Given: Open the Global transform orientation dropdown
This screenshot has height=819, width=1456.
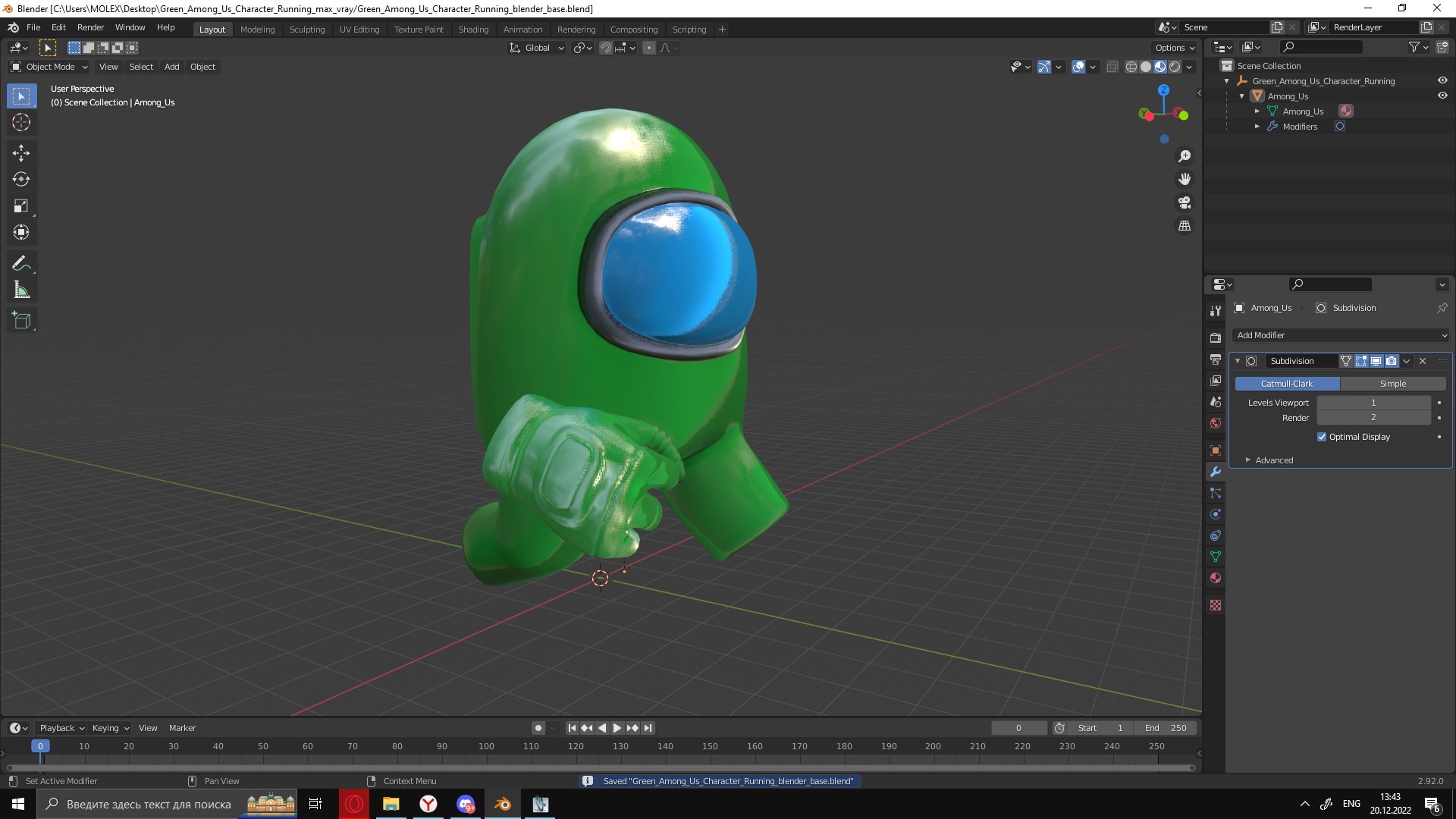Looking at the screenshot, I should pos(537,48).
